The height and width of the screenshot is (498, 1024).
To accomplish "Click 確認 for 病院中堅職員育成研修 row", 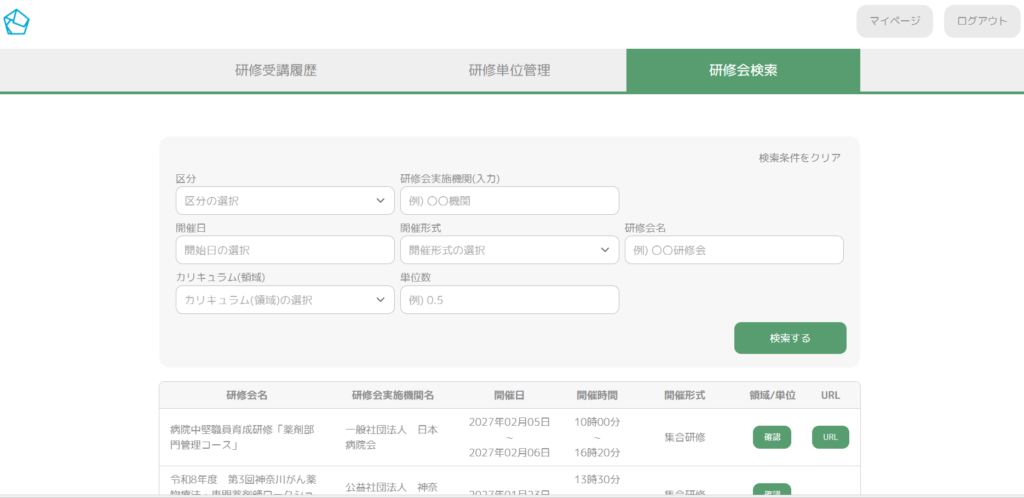I will click(772, 437).
